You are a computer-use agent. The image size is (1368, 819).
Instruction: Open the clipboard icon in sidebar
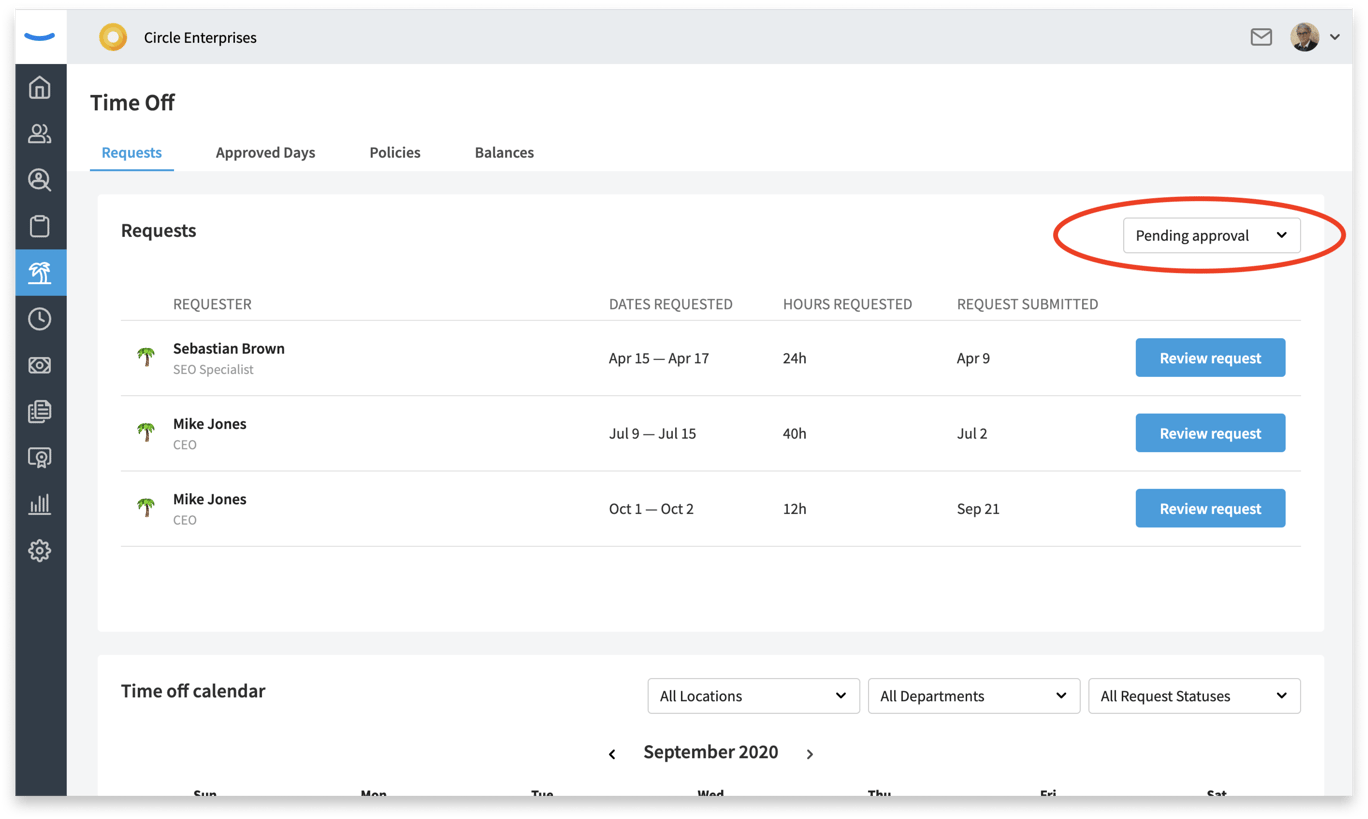[x=40, y=226]
